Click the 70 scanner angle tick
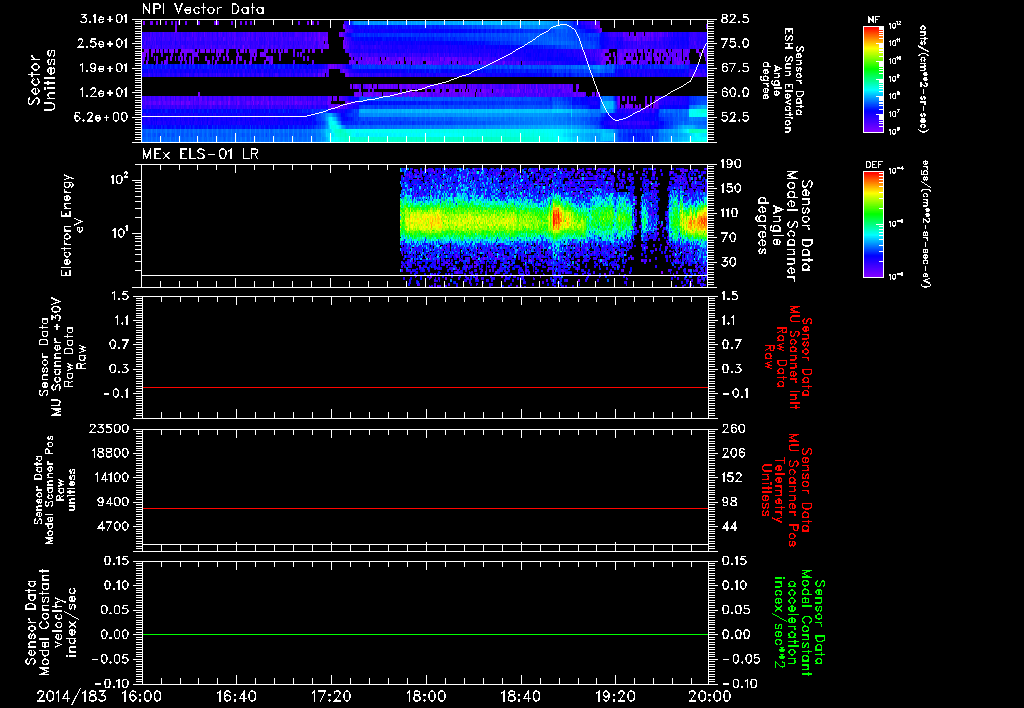 (729, 238)
